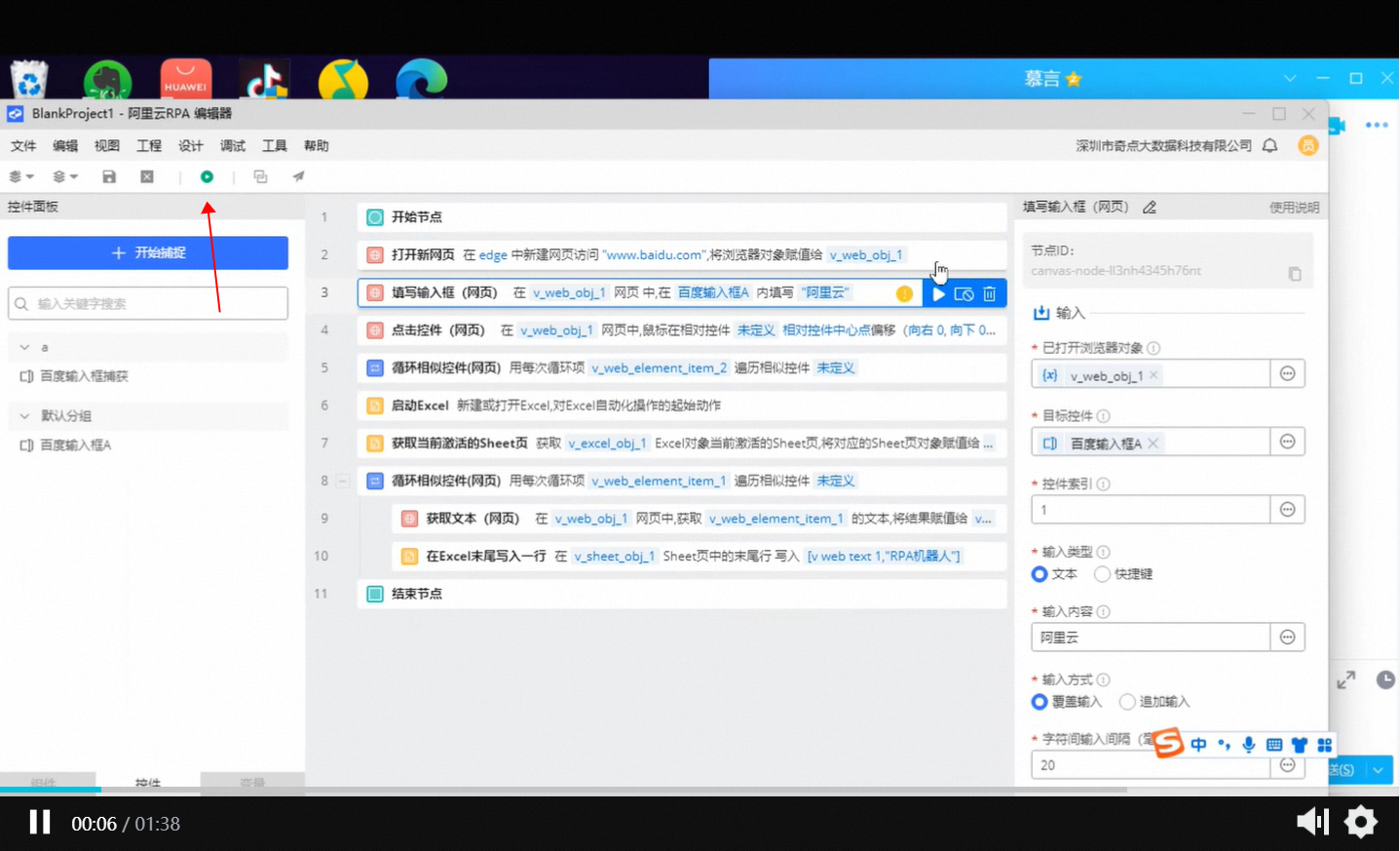The height and width of the screenshot is (851, 1400).
Task: Click the Sogou input method S logo
Action: (x=1168, y=743)
